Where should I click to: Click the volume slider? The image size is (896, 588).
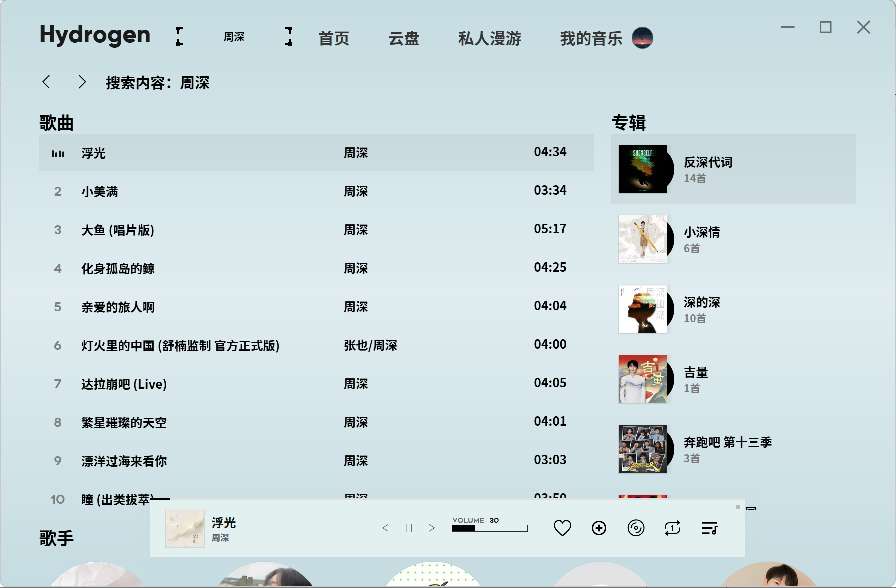pos(490,529)
